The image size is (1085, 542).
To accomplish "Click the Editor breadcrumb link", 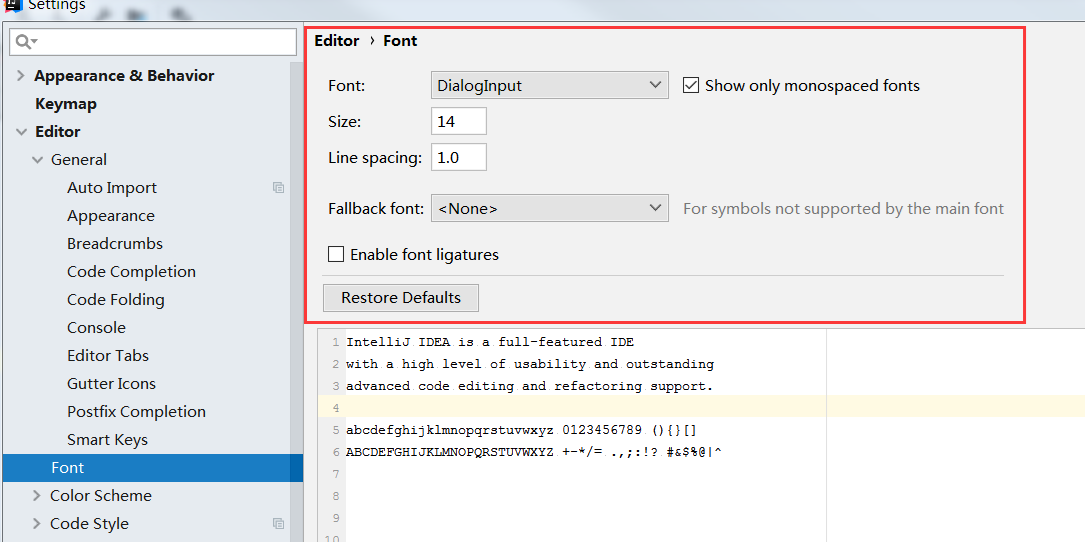I will (x=336, y=41).
